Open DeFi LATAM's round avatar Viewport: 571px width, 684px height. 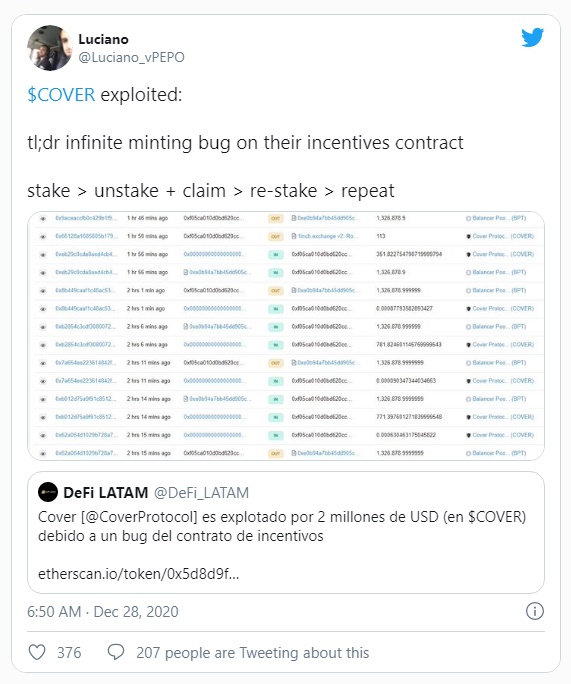[x=48, y=492]
